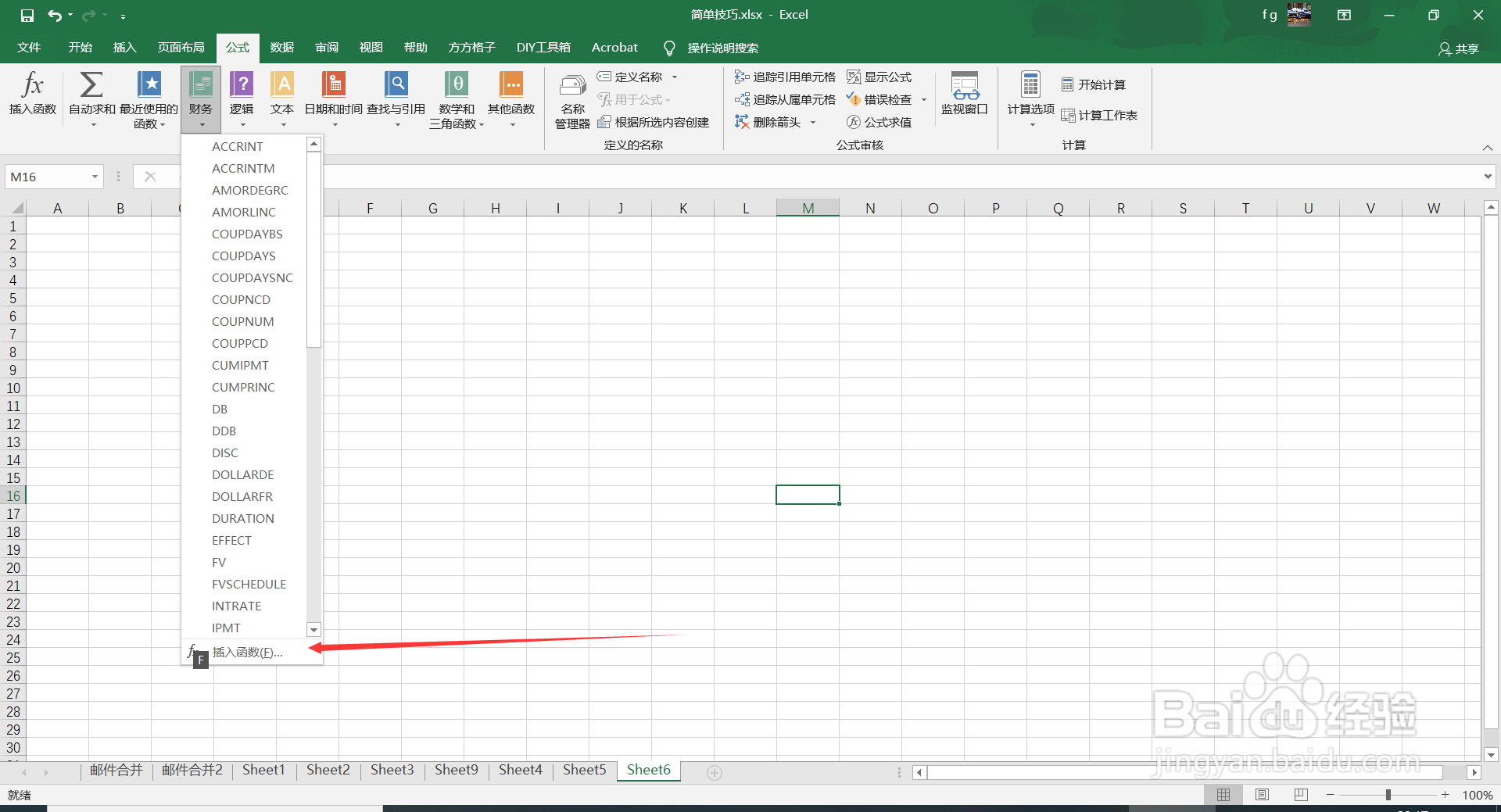
Task: Click Remove Arrows
Action: point(768,123)
